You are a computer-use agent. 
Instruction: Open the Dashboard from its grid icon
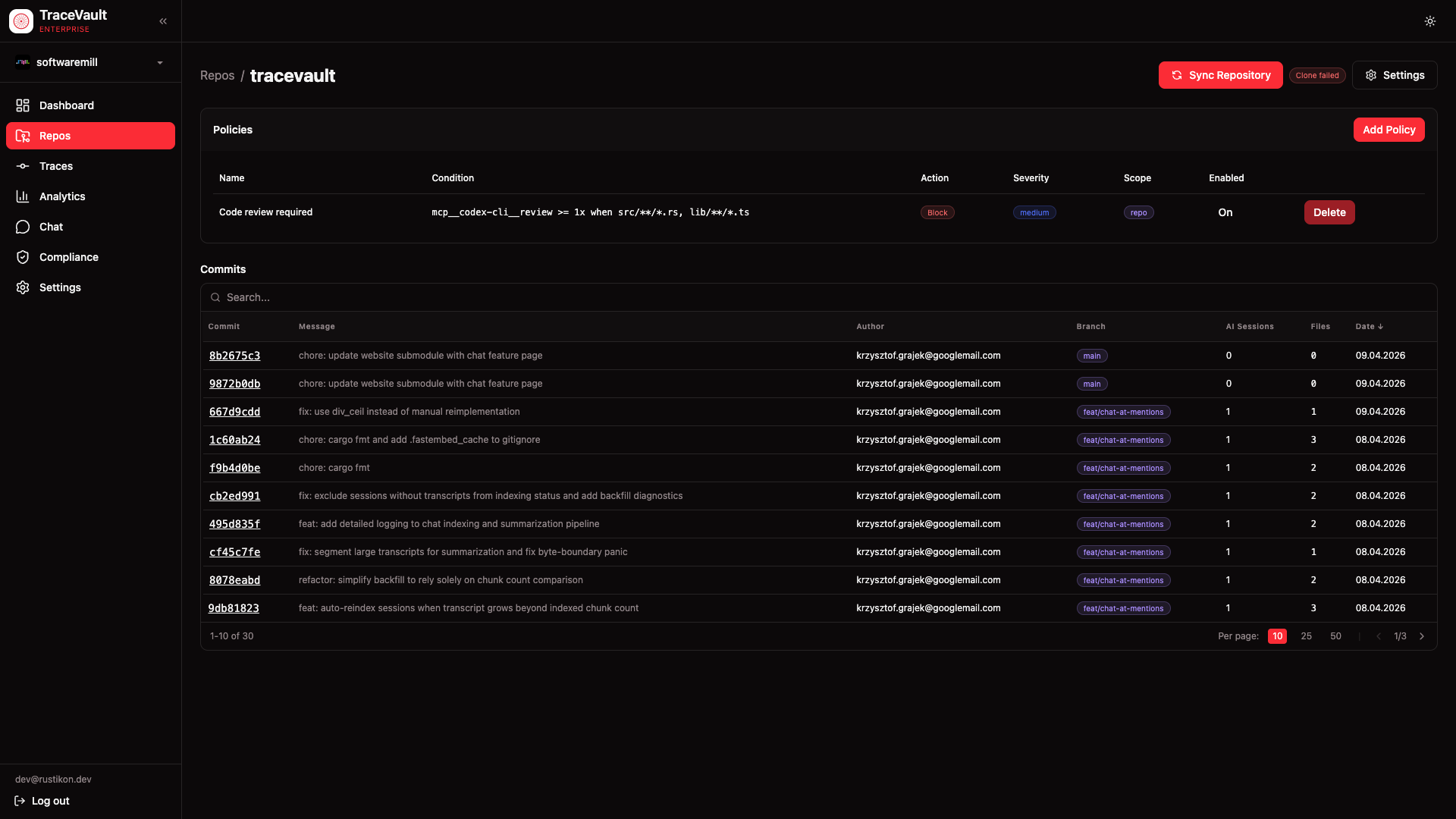click(23, 105)
